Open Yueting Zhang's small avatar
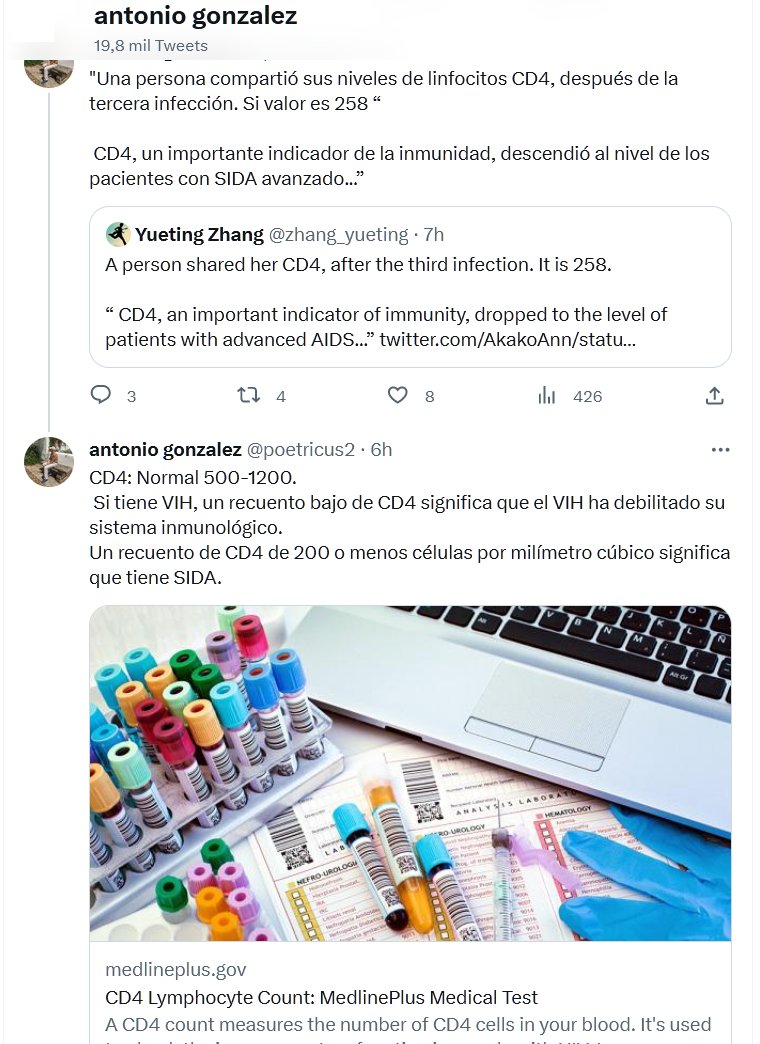Viewport: 760px width, 1044px height. click(x=118, y=234)
